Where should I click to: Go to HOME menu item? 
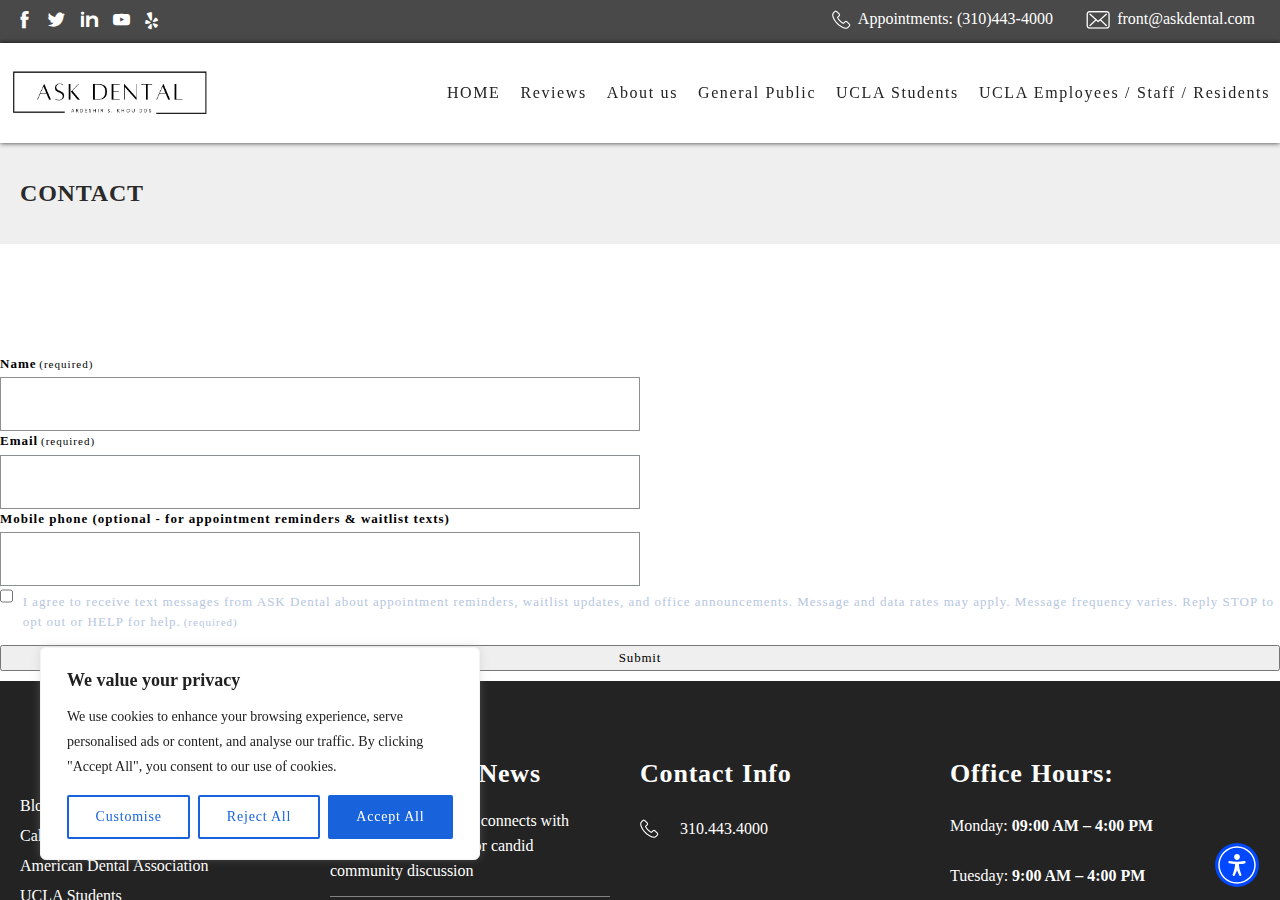pos(473,93)
